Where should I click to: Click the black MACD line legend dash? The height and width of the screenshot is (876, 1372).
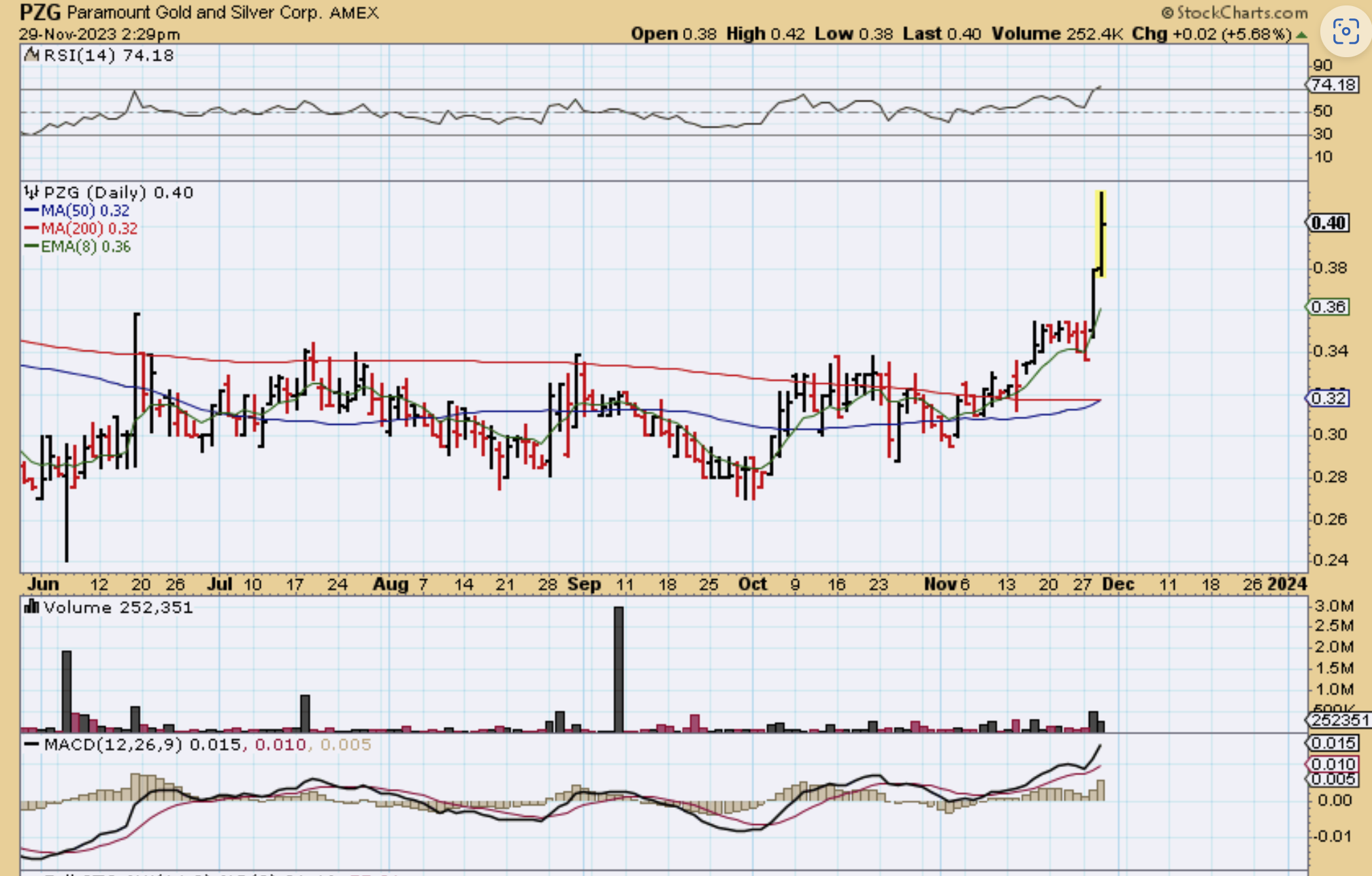(x=31, y=744)
